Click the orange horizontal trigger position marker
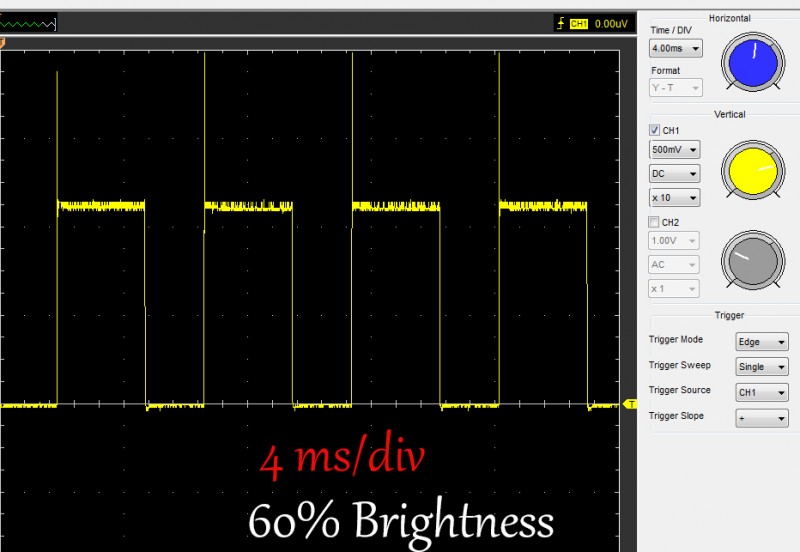The width and height of the screenshot is (800, 552). click(x=2, y=43)
